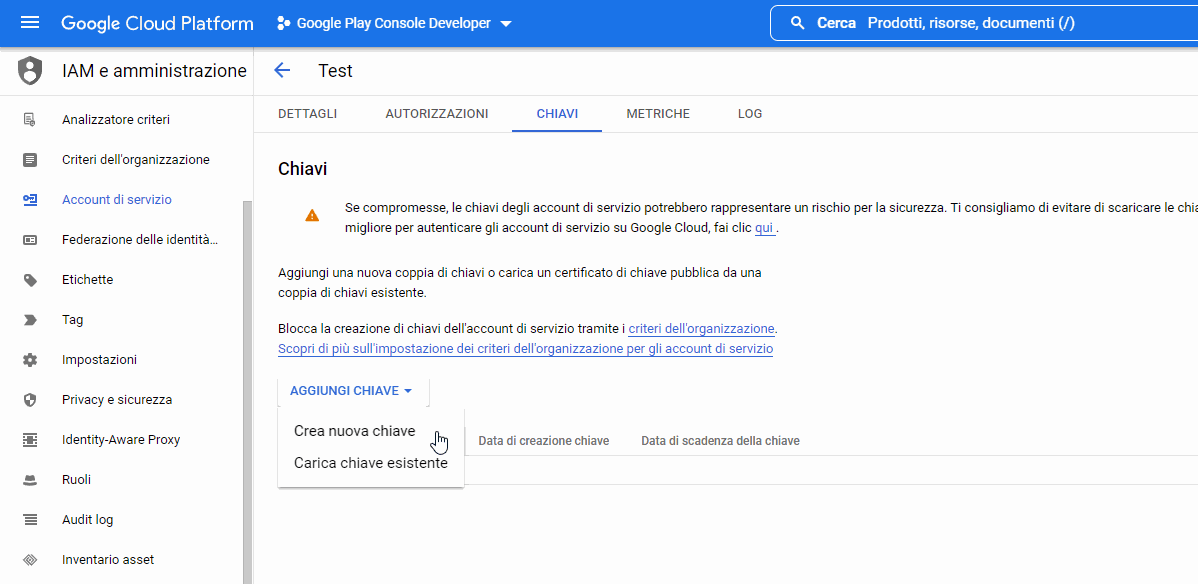Click the Analizzatore criteri sidebar icon

pyautogui.click(x=30, y=120)
